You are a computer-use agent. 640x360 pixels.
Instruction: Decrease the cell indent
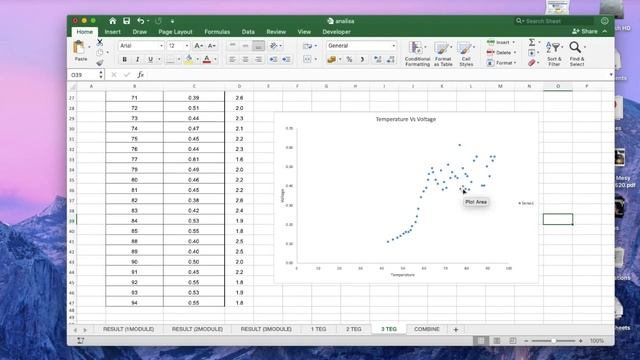point(273,60)
